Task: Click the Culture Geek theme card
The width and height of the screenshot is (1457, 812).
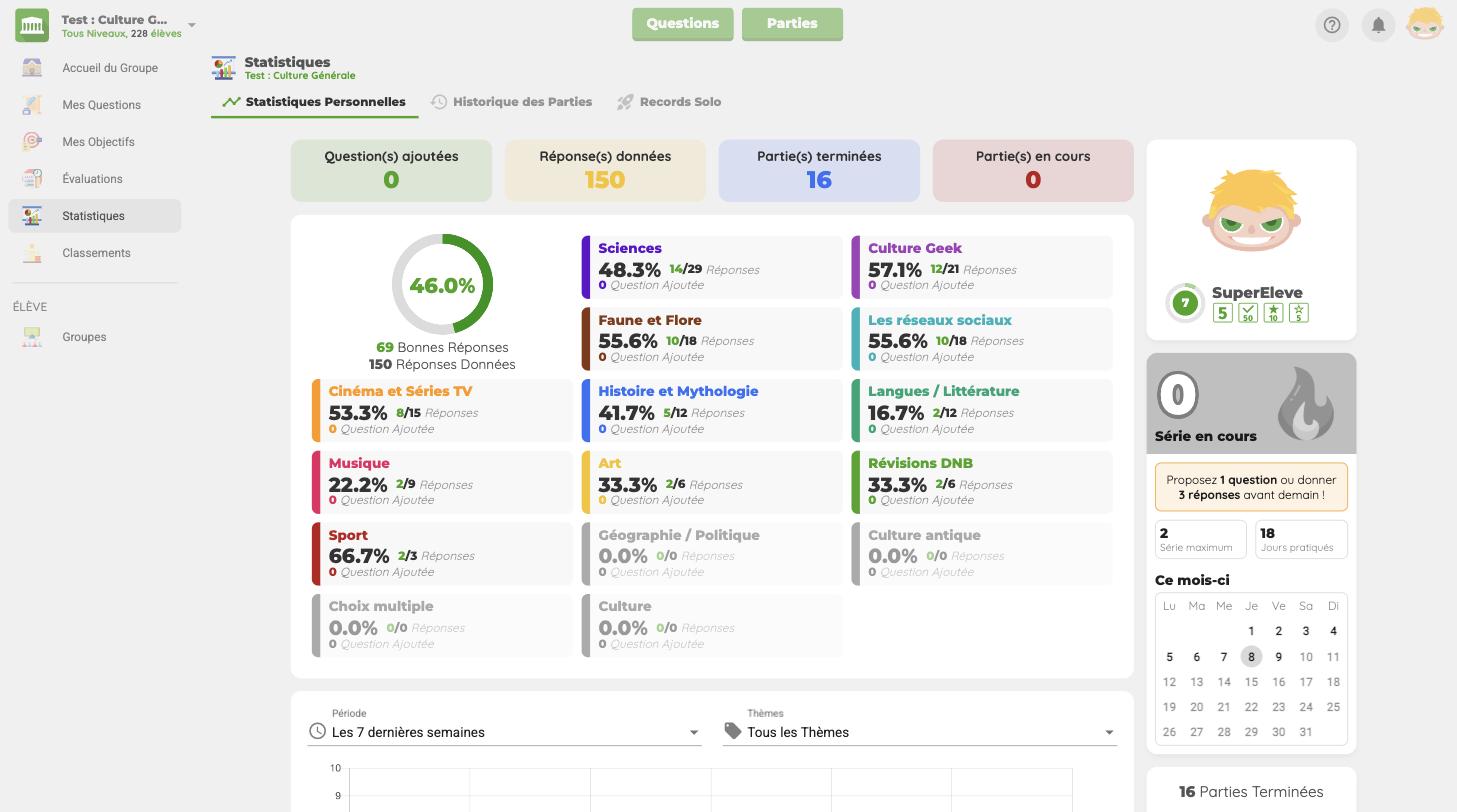Action: pos(982,267)
